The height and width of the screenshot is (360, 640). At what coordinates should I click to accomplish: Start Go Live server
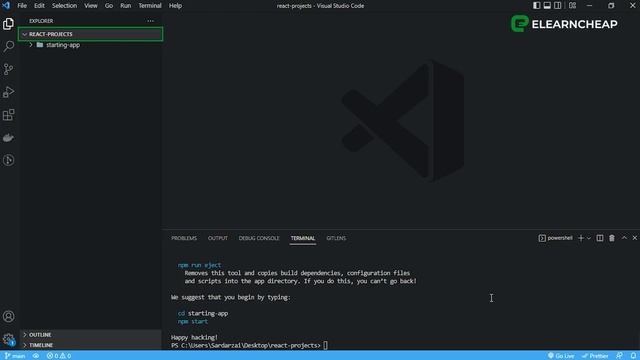[x=561, y=356]
